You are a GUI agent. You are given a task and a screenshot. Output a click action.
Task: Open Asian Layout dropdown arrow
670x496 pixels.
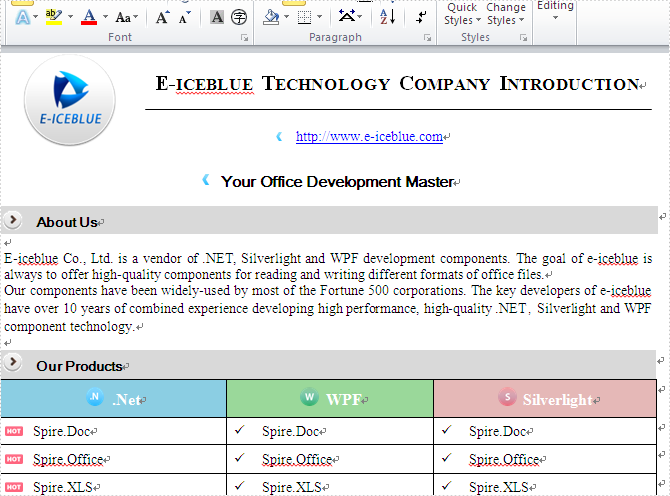pyautogui.click(x=360, y=17)
